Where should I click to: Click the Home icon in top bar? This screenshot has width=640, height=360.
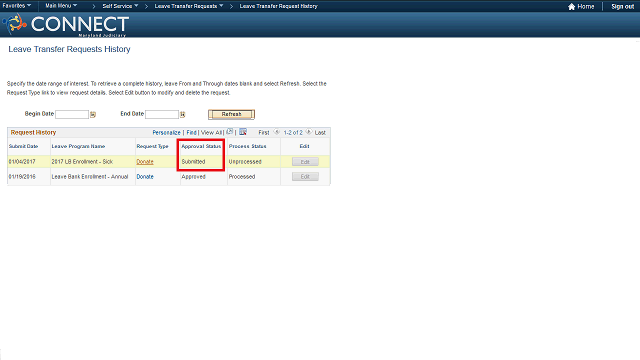tap(571, 7)
